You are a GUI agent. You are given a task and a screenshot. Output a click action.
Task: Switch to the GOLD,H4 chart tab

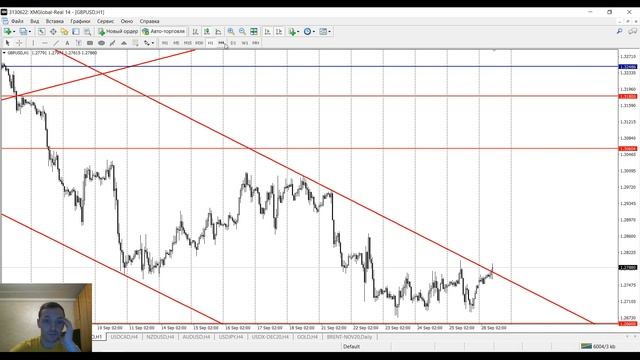click(x=307, y=337)
